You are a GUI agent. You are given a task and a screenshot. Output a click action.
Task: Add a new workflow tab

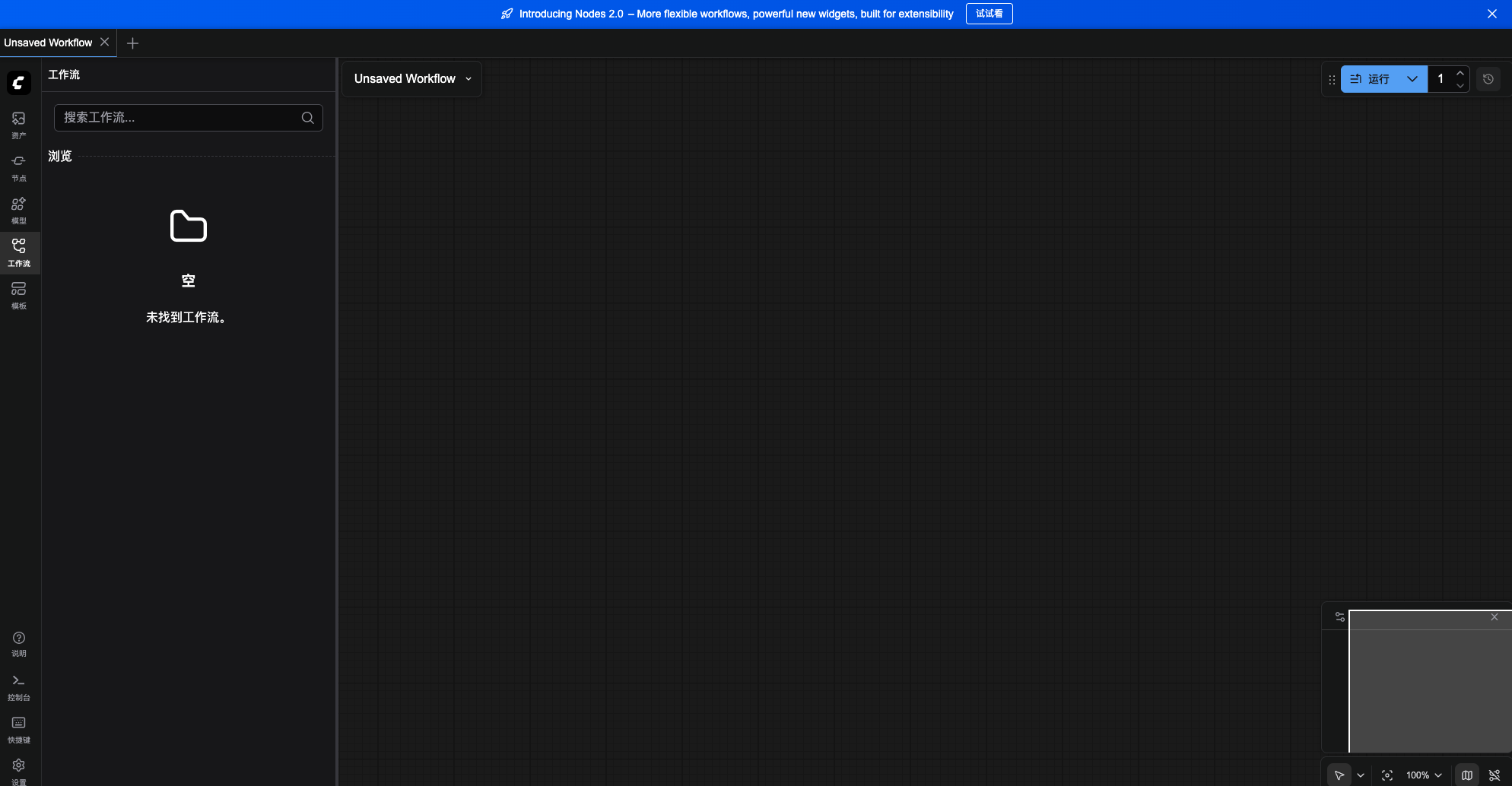132,43
